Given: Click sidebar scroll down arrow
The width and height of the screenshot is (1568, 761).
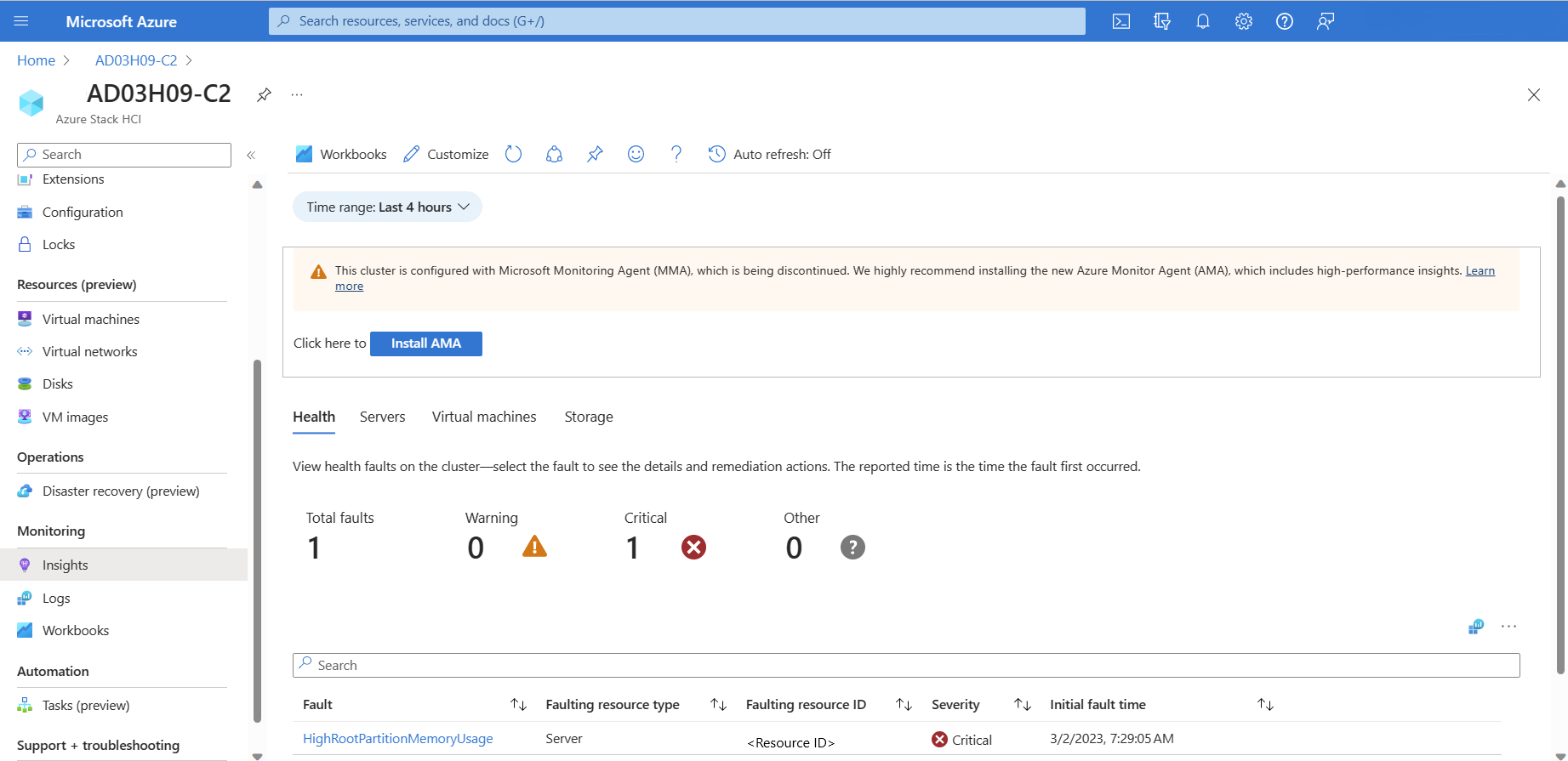Looking at the screenshot, I should tap(257, 755).
